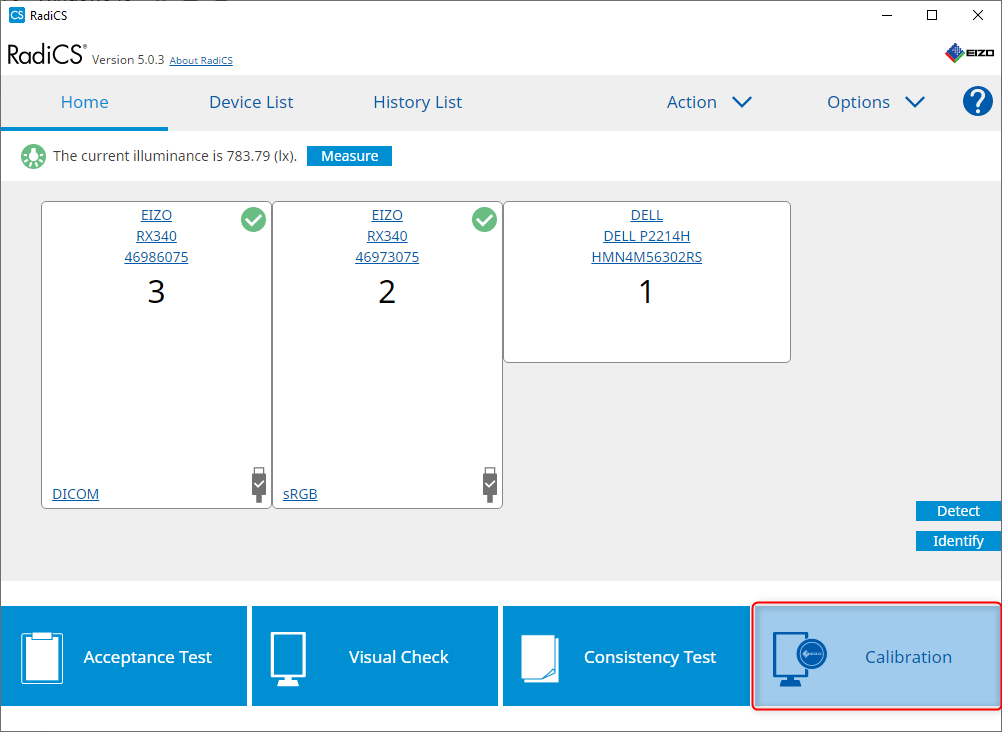
Task: Expand the Action dropdown menu
Action: (709, 102)
